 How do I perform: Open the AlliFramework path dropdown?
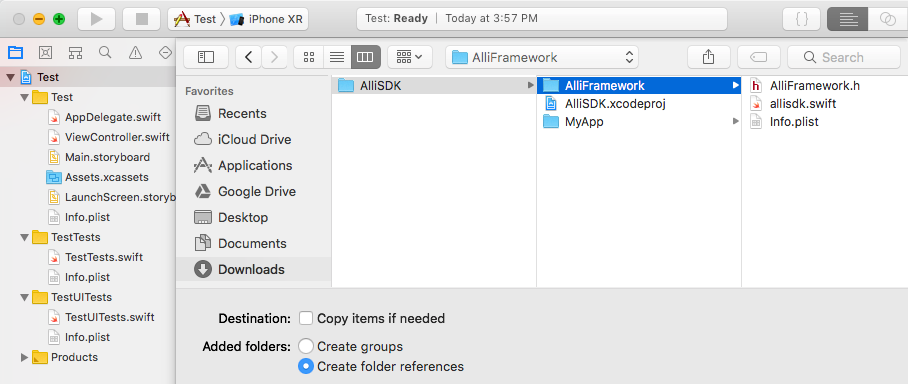point(542,57)
